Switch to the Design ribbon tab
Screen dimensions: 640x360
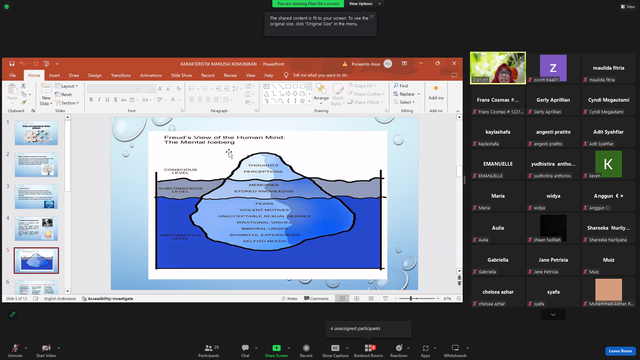(95, 76)
